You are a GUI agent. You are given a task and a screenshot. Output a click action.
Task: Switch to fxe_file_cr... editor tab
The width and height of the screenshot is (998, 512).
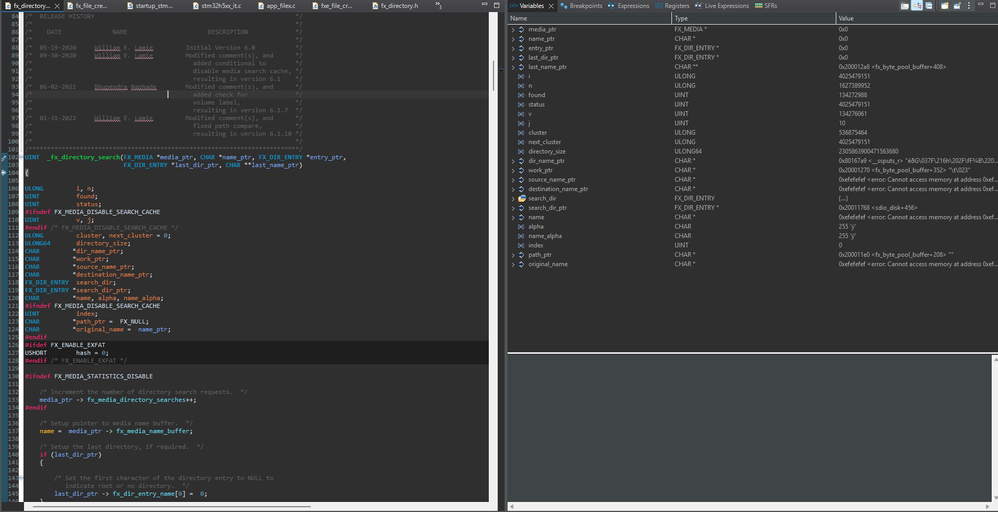[x=331, y=6]
